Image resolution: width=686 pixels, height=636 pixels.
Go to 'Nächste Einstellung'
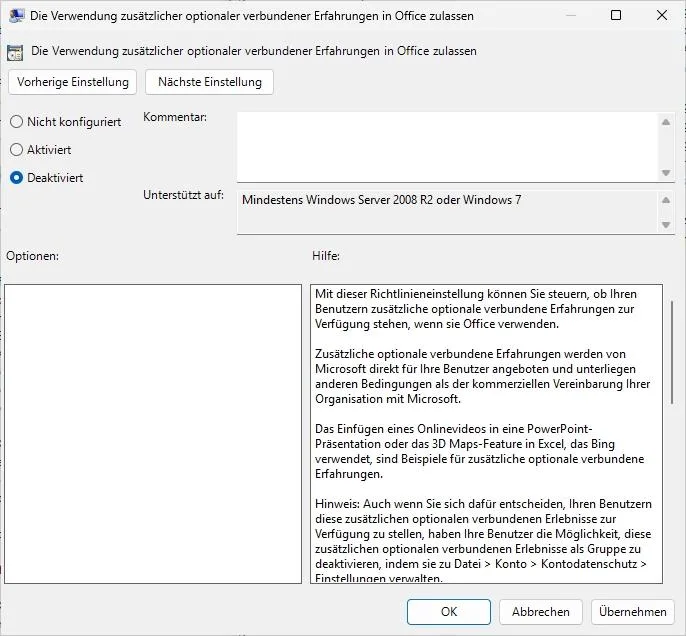pyautogui.click(x=209, y=82)
